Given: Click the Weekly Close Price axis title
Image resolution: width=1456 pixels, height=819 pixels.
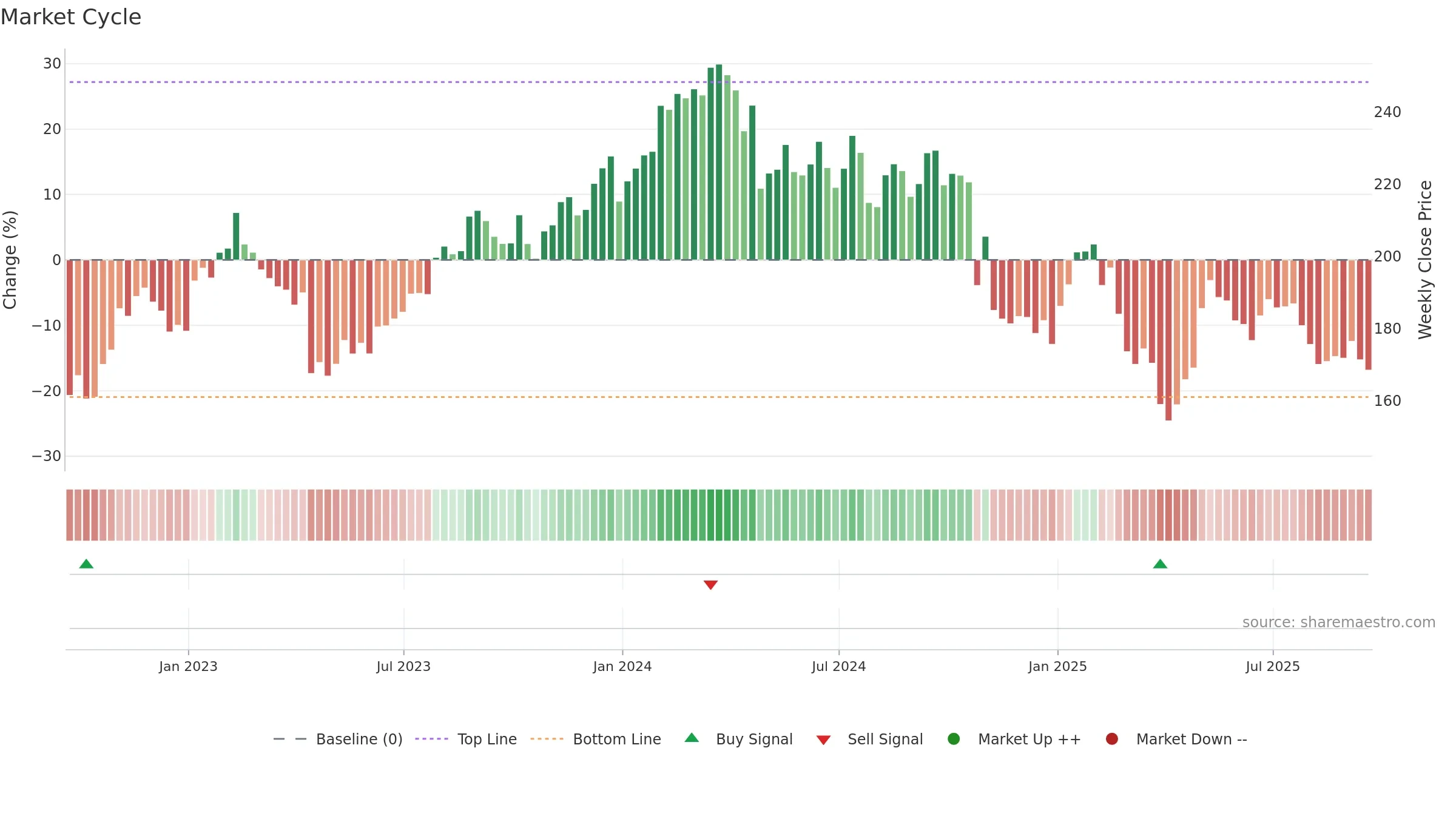Looking at the screenshot, I should (x=1425, y=260).
